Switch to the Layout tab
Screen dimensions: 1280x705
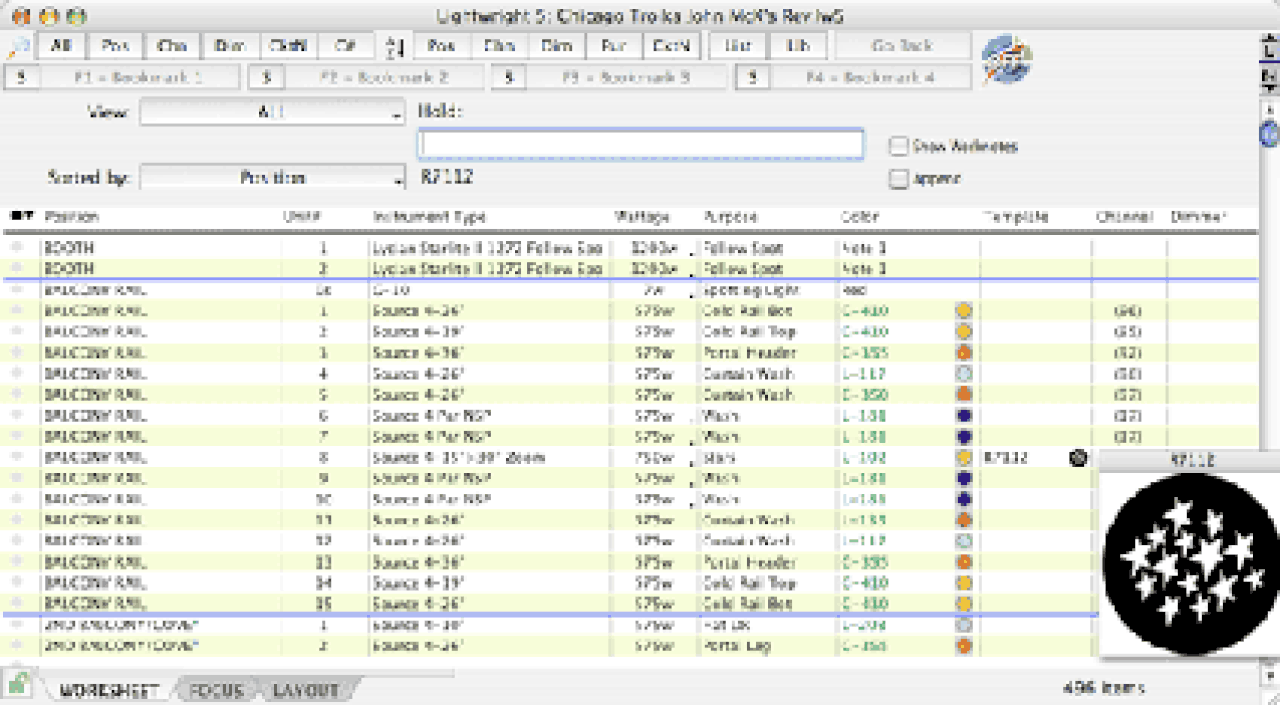point(305,690)
